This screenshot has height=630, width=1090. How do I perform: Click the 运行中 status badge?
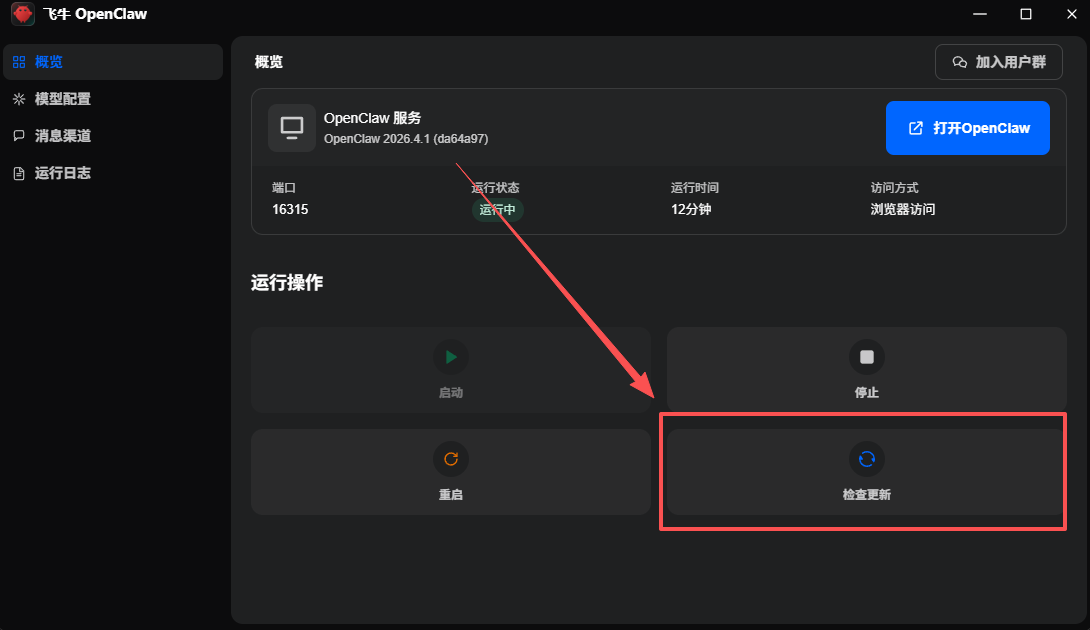point(497,209)
